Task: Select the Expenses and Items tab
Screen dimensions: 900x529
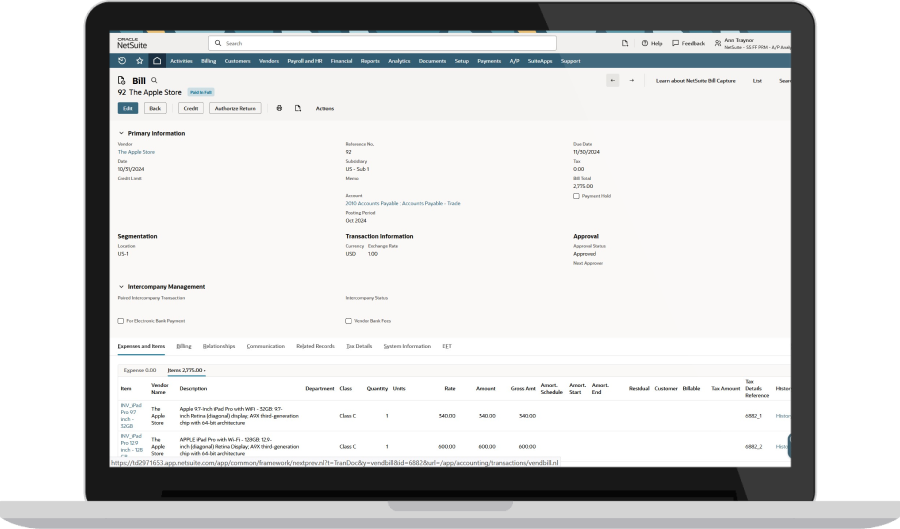Action: click(141, 347)
